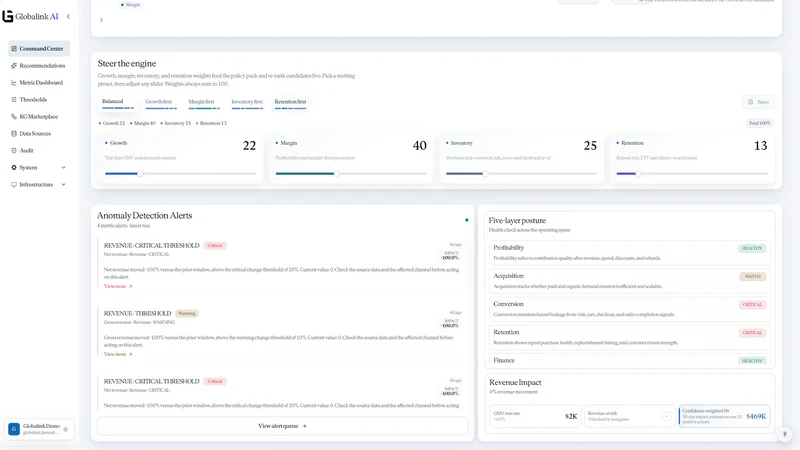Open the Recommendations page
Image resolution: width=800 pixels, height=450 pixels.
39,65
